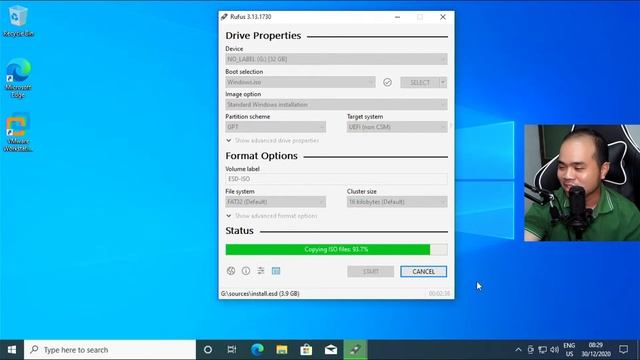640x360 pixels.
Task: Open the Cluster size dropdown
Action: coord(397,202)
